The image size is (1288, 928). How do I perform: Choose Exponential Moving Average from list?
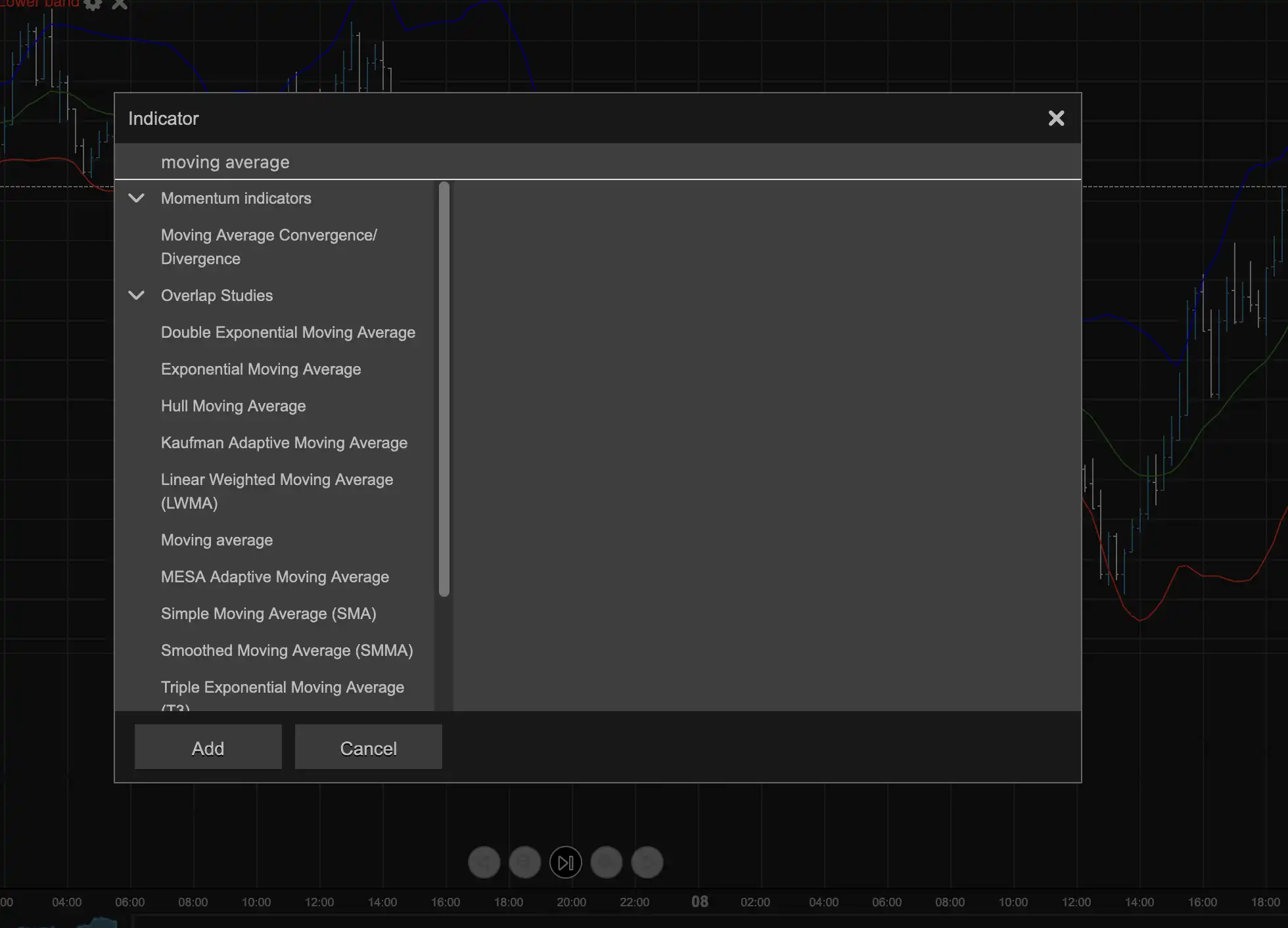point(261,369)
